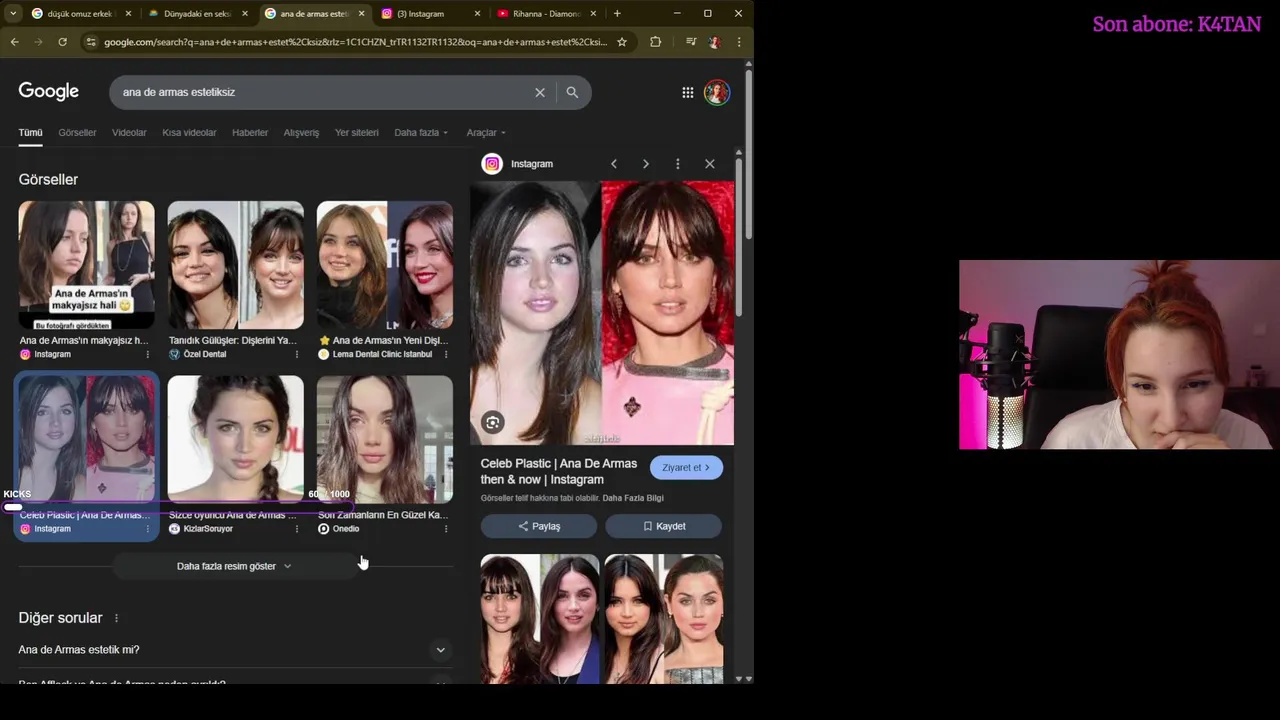Click the Paylaş button
The width and height of the screenshot is (1280, 720).
pos(539,526)
